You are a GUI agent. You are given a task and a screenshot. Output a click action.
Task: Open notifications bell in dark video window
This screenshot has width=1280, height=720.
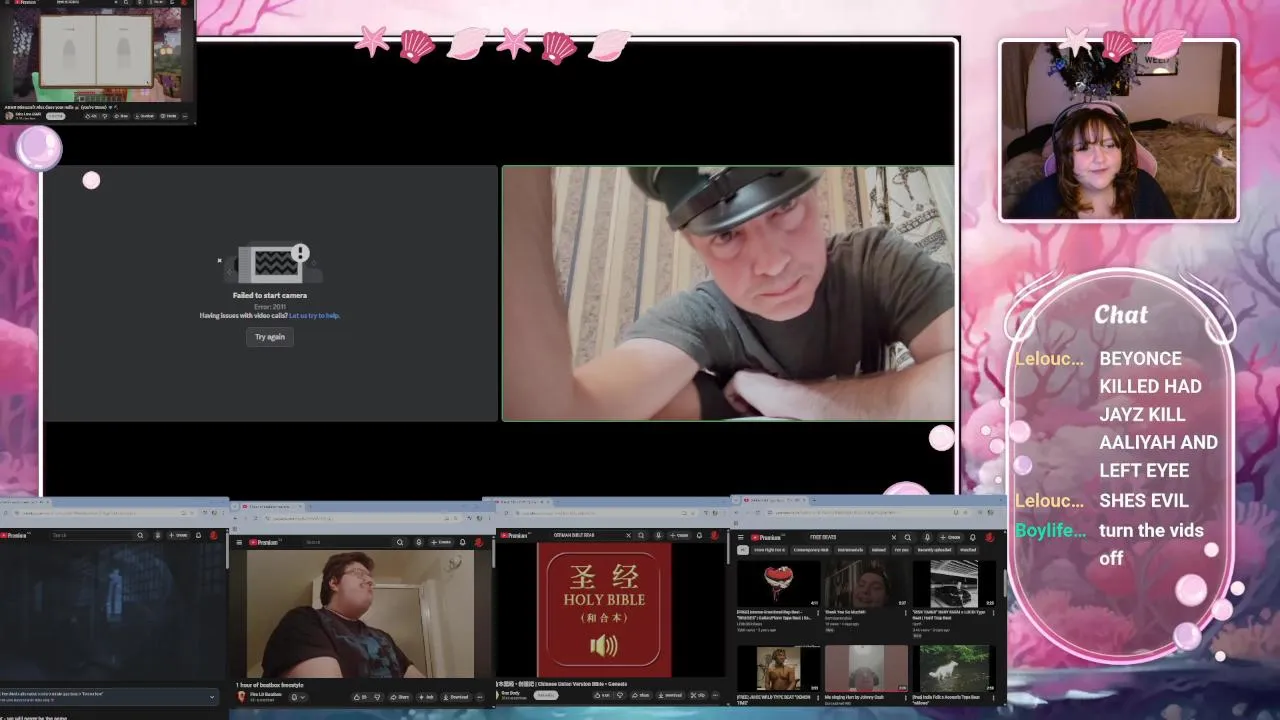click(198, 535)
